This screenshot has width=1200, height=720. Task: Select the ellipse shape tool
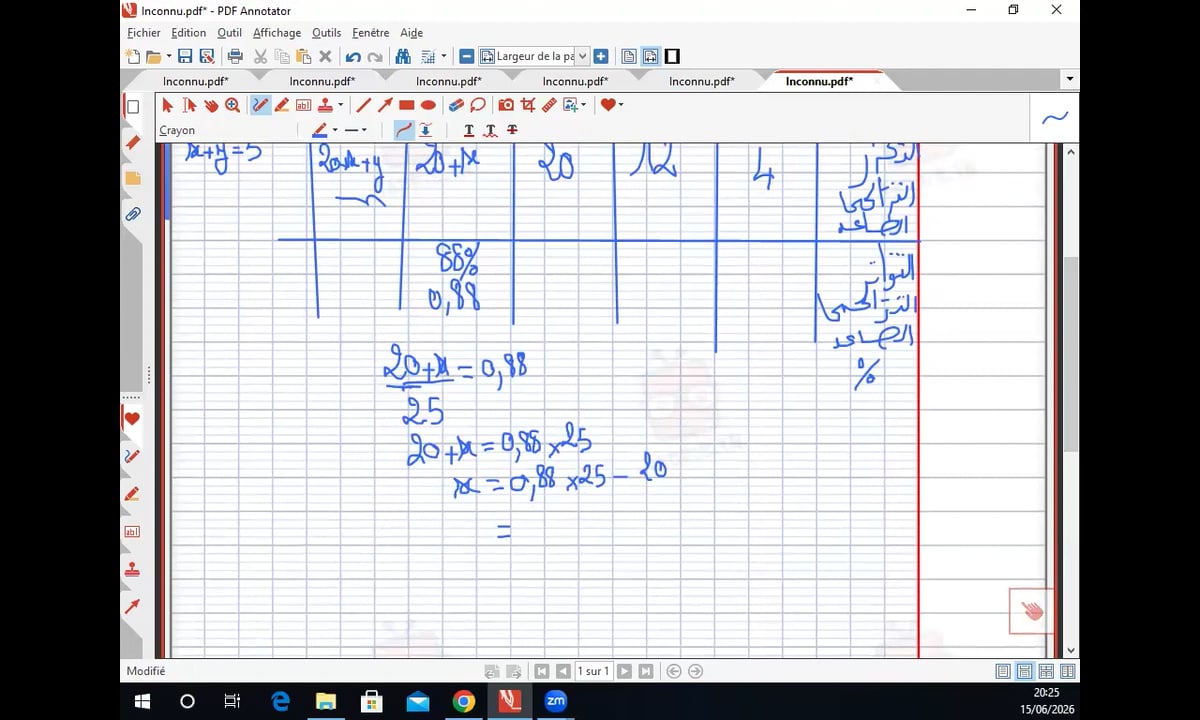(429, 104)
